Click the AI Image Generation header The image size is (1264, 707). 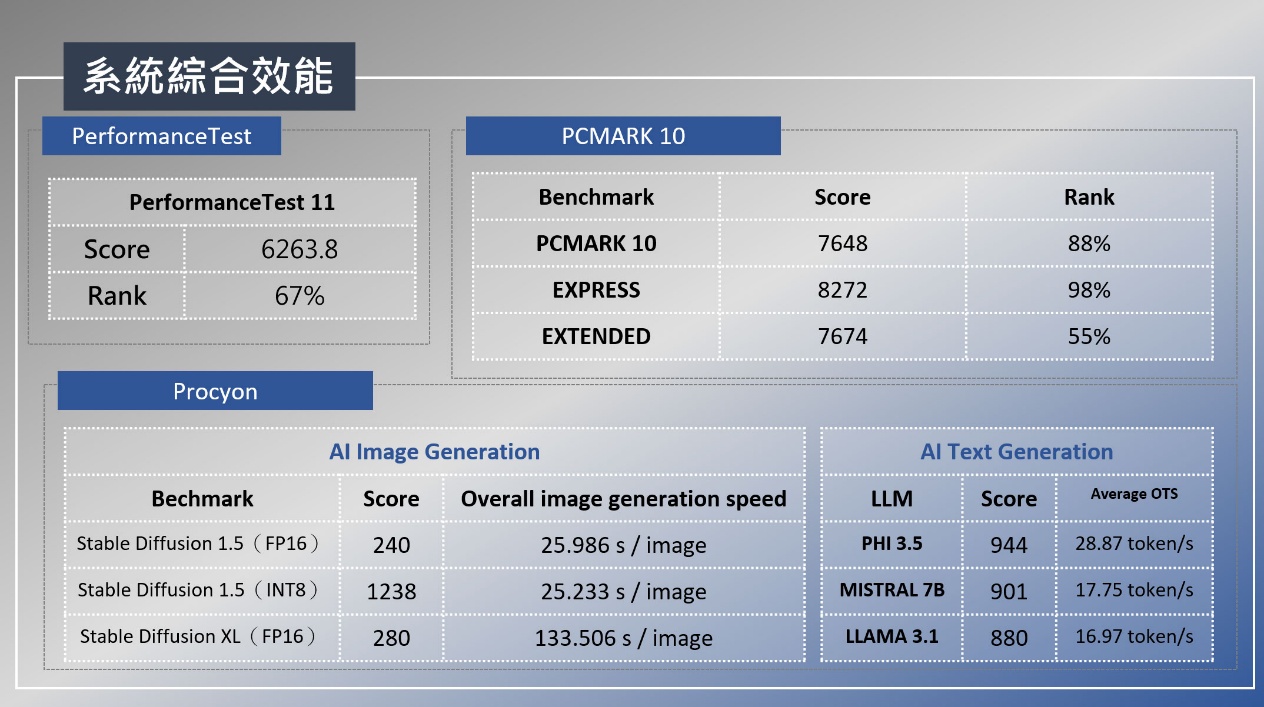point(435,452)
